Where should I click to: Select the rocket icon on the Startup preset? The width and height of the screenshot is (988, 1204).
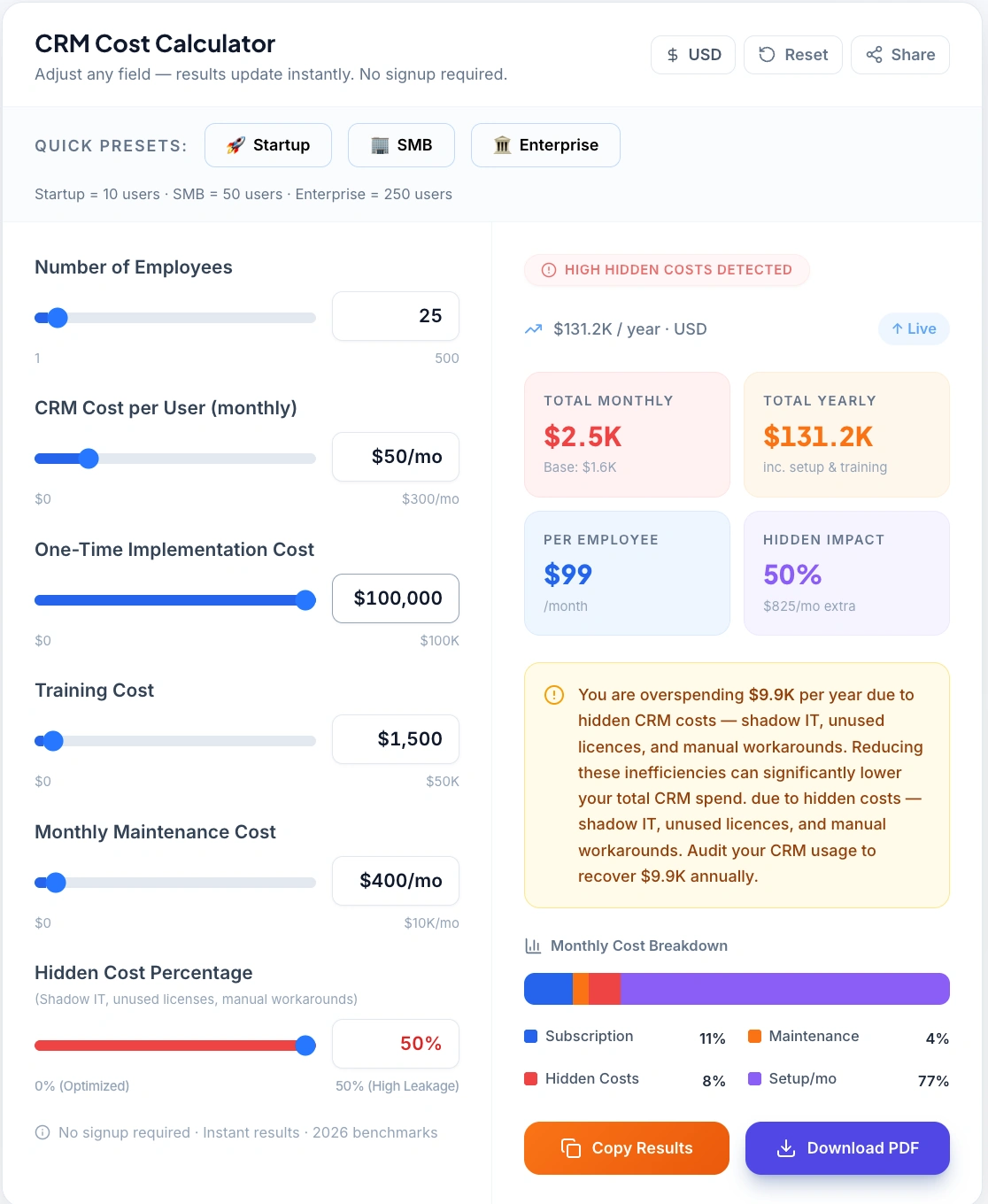(235, 144)
